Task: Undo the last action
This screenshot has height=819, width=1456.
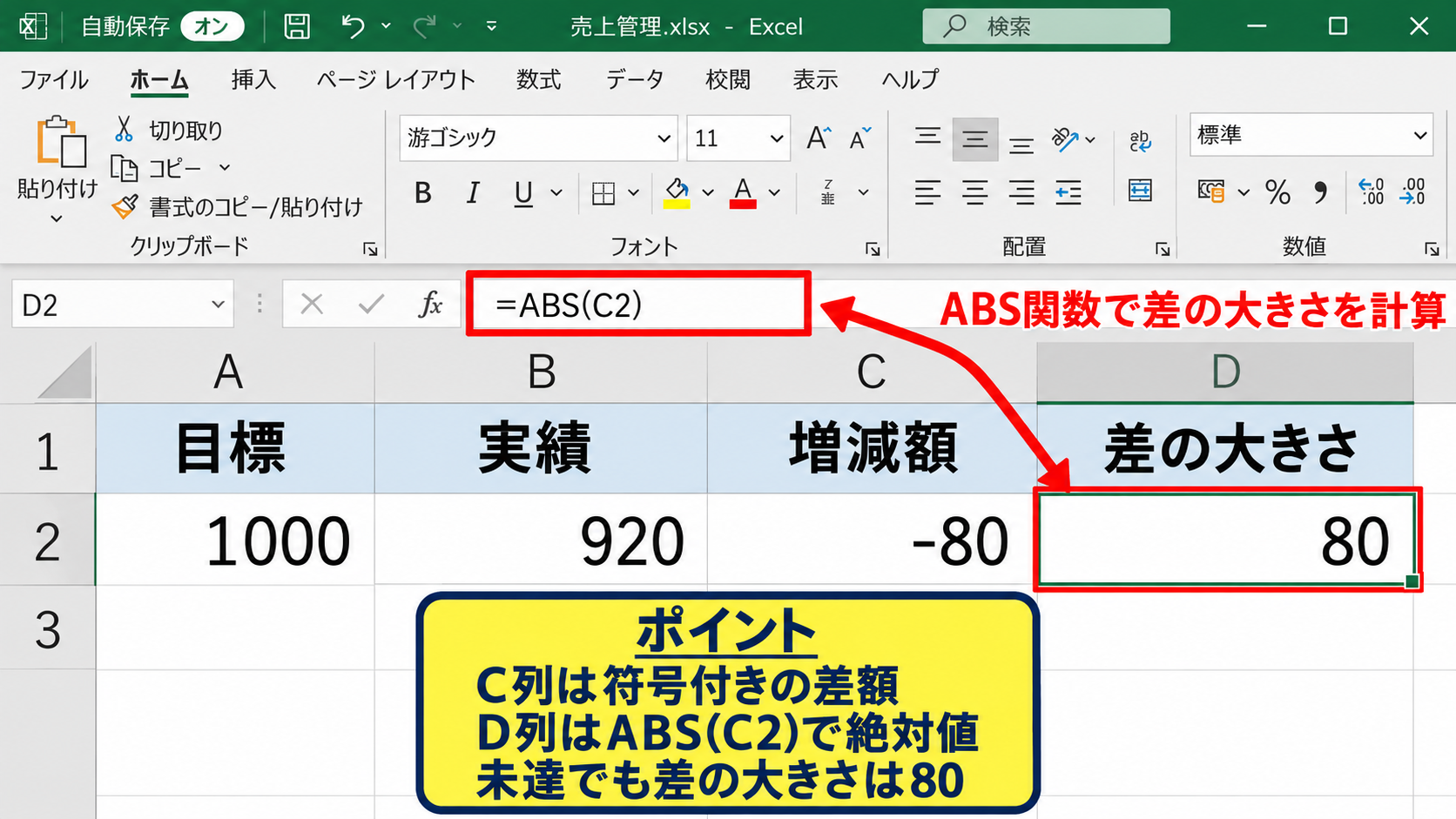Action: pos(353,26)
